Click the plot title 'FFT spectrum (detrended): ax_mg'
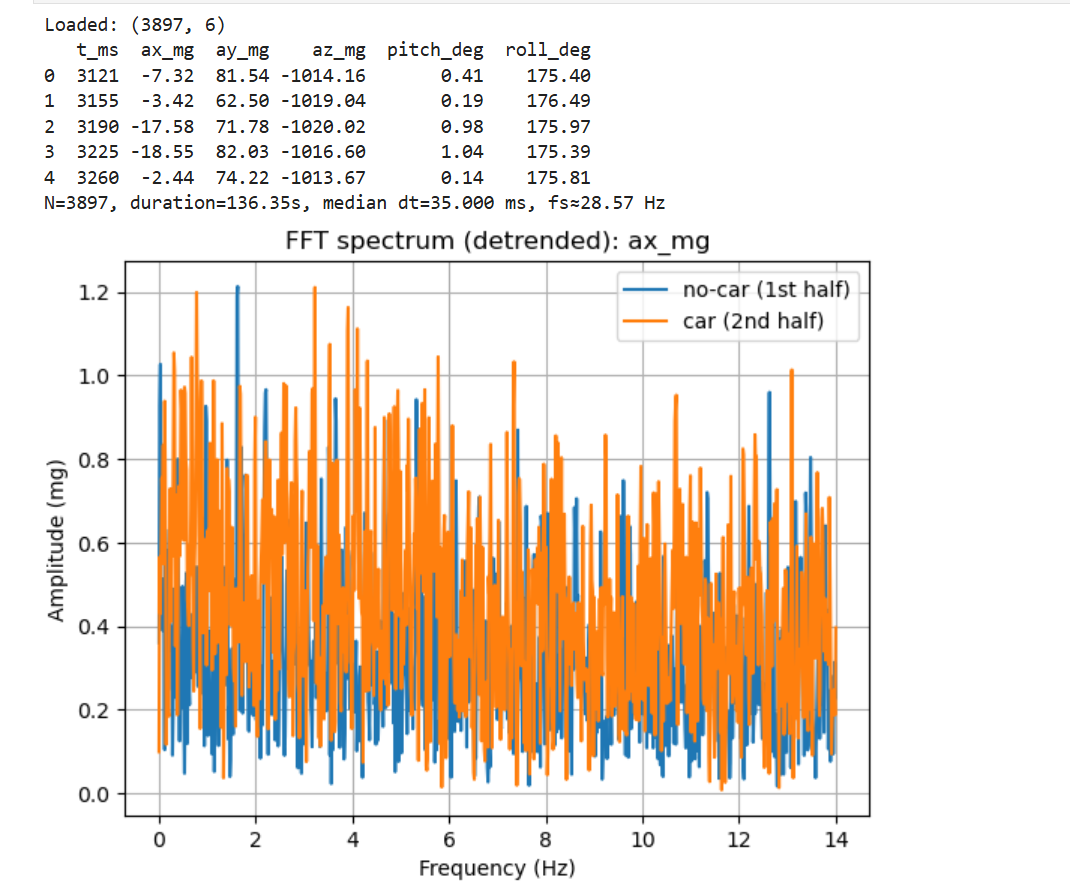The width and height of the screenshot is (1070, 889). (496, 240)
